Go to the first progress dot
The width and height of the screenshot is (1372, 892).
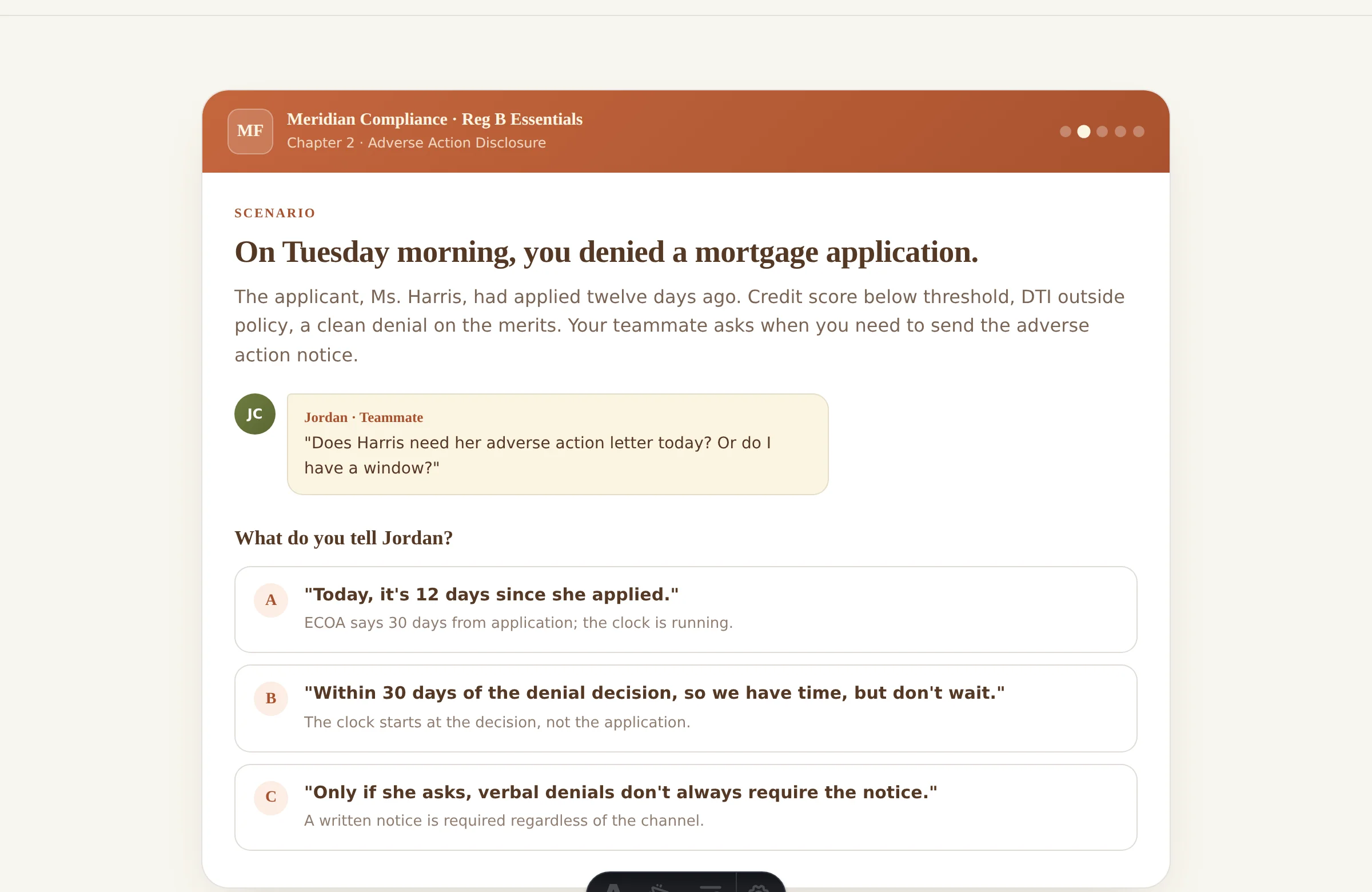[x=1066, y=132]
